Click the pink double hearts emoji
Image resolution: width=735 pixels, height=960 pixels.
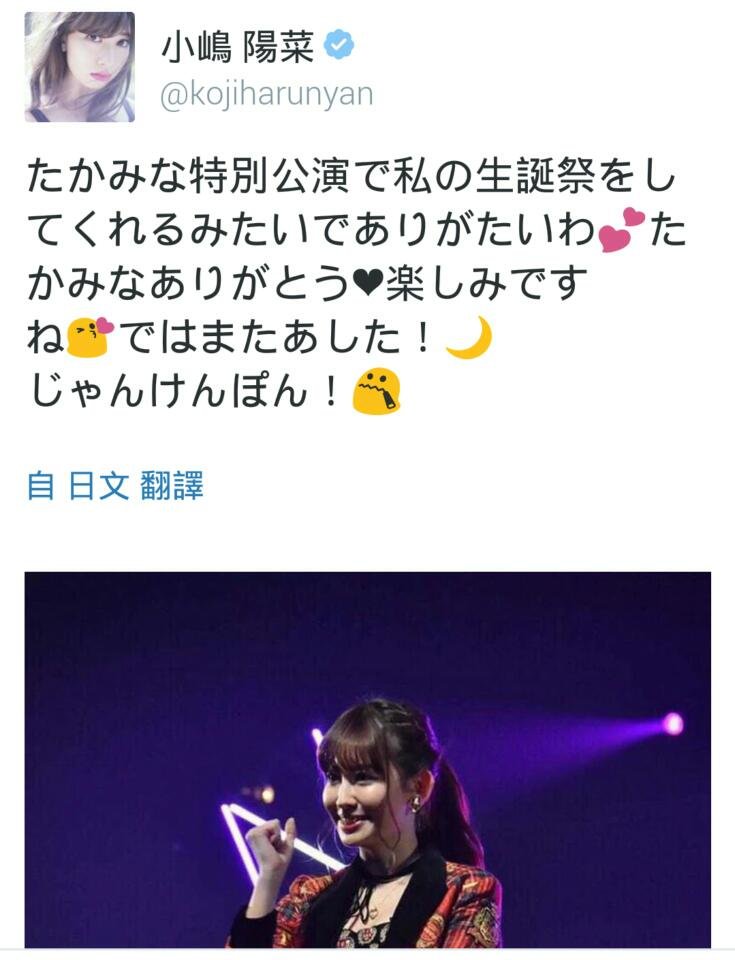click(622, 230)
